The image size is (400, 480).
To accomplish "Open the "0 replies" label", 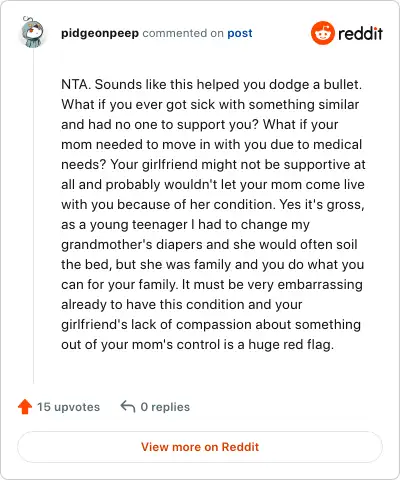I will pos(165,407).
